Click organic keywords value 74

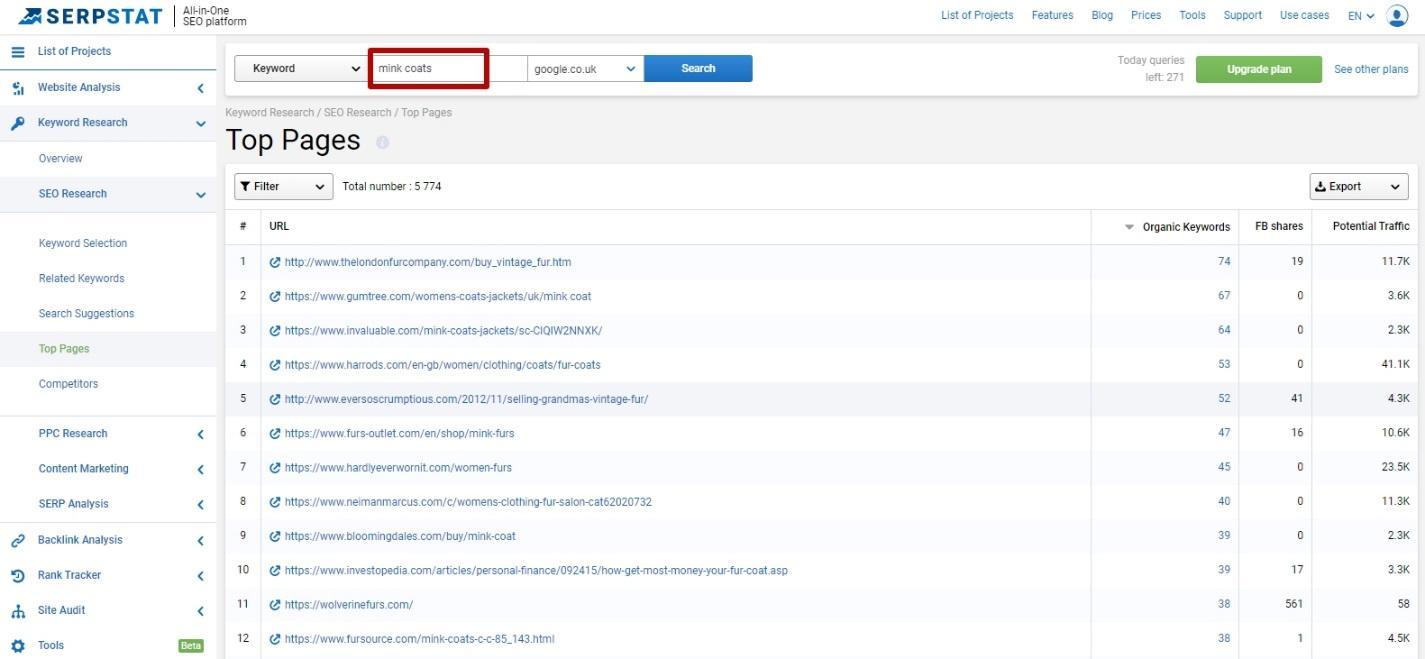coord(1224,262)
